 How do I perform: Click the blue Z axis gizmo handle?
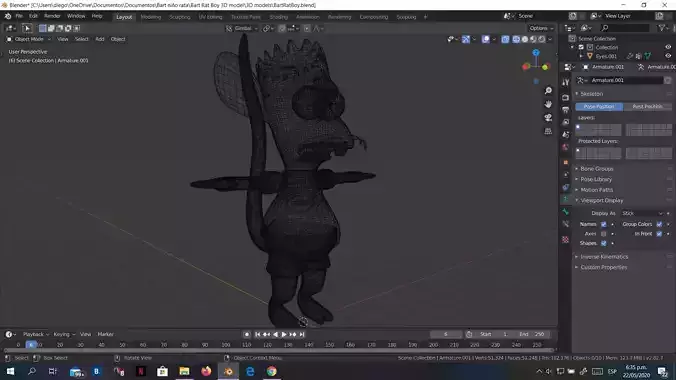(536, 53)
